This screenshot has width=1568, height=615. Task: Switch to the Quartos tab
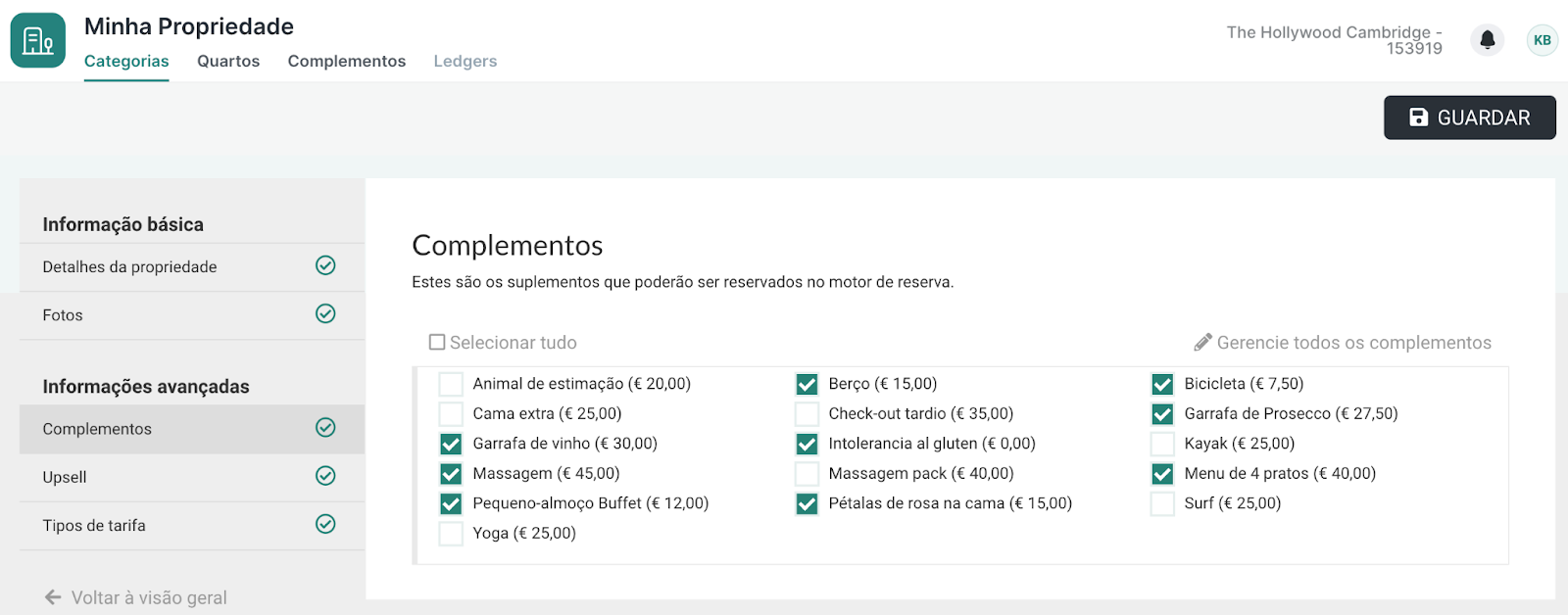pos(228,61)
